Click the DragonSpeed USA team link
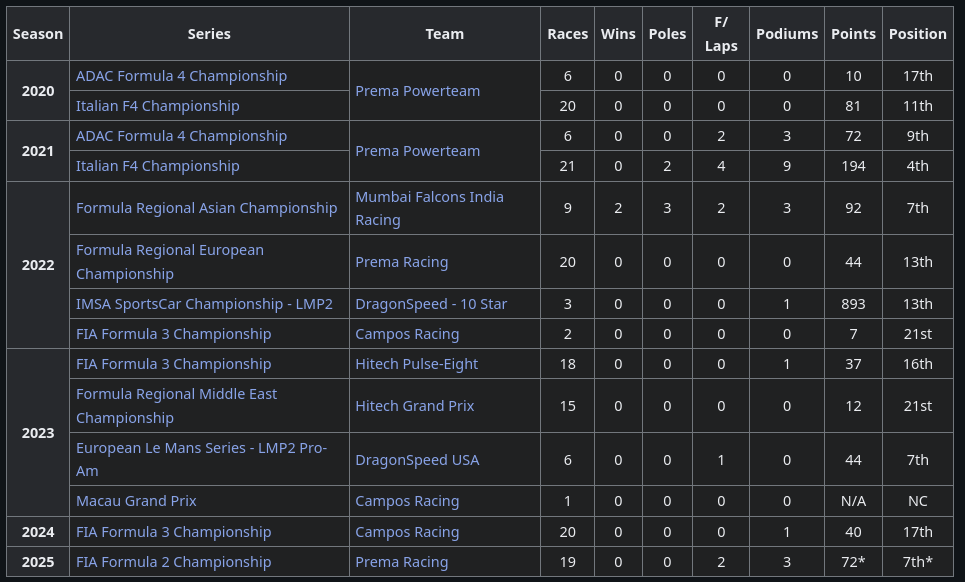 click(x=417, y=460)
